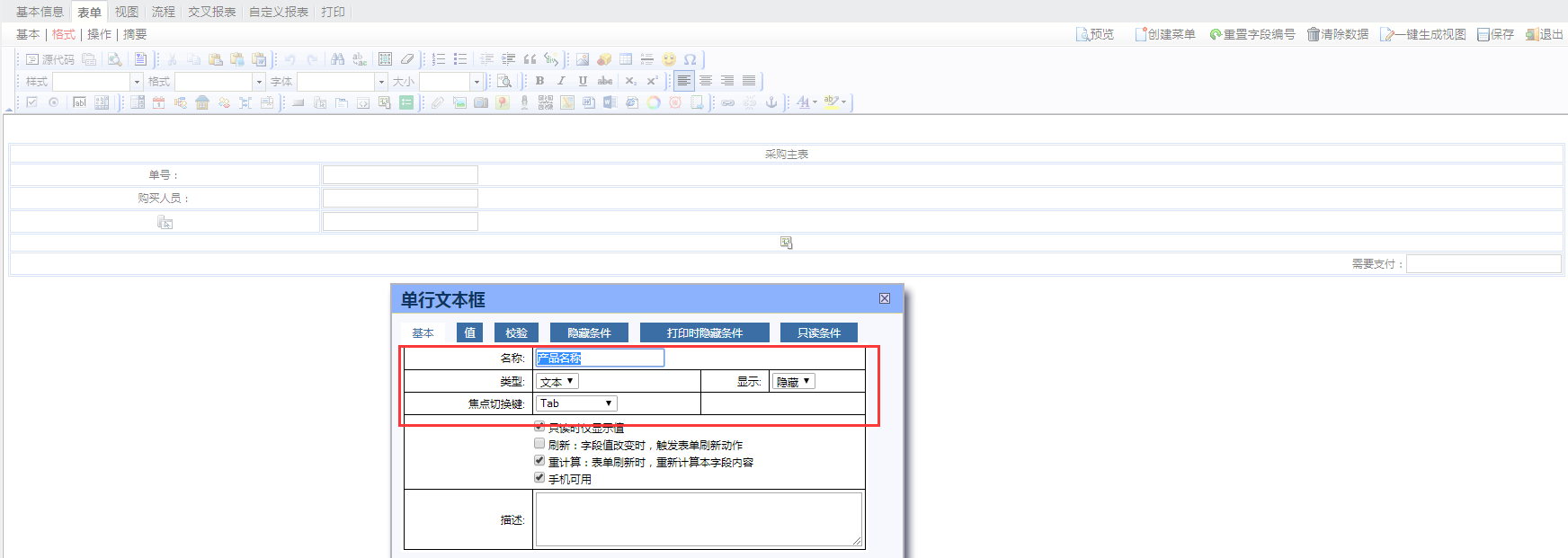The image size is (1568, 558).
Task: Open the 显示 dropdown showing 隐藏
Action: click(x=794, y=382)
